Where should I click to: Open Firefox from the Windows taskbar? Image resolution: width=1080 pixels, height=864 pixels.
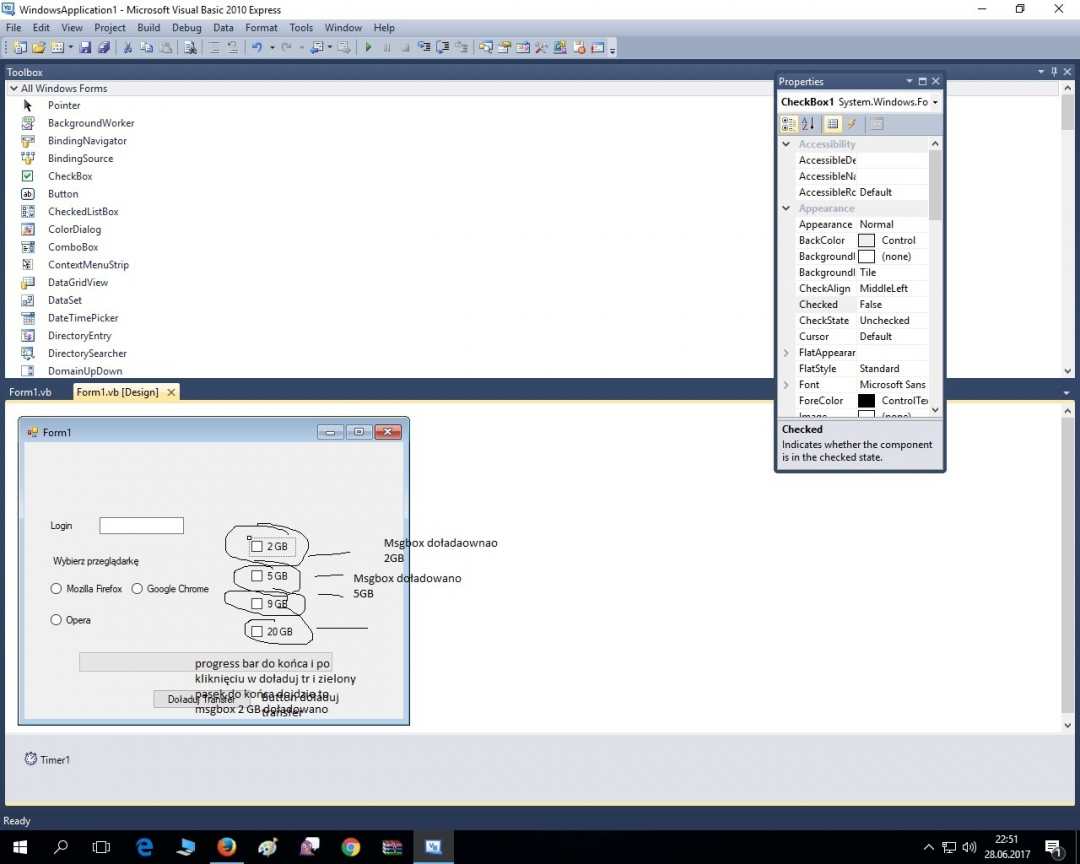[227, 847]
